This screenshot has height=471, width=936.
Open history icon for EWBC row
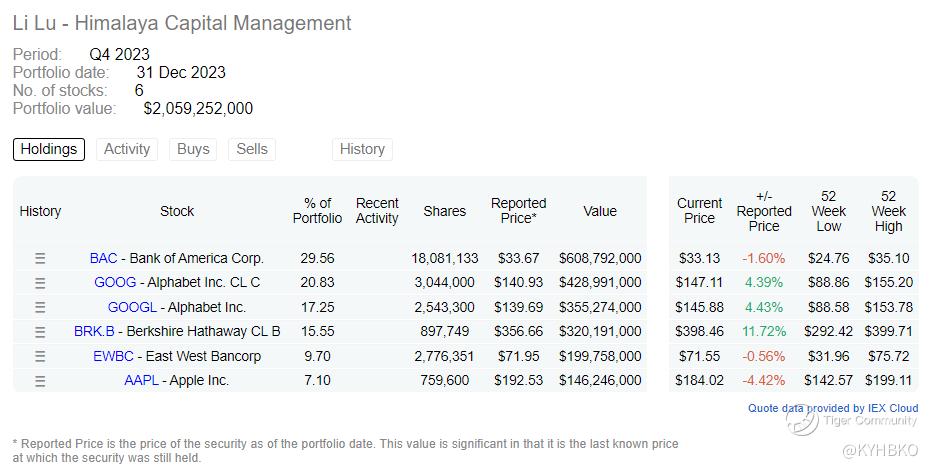[40, 356]
